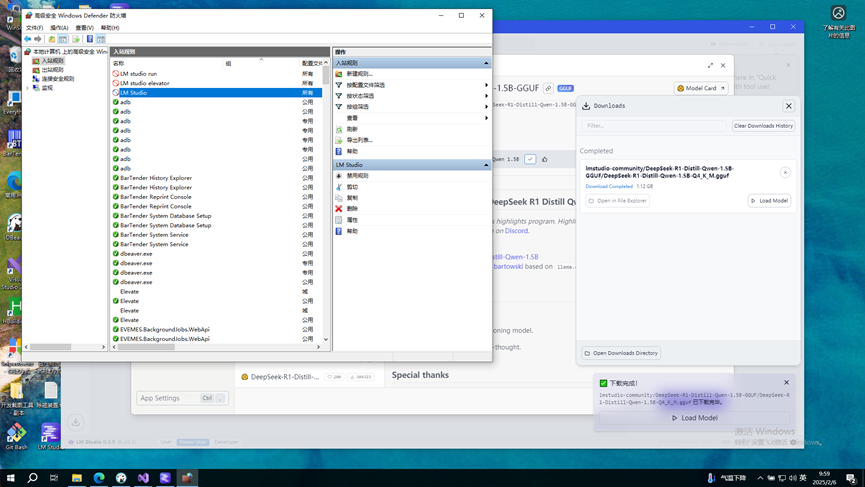This screenshot has width=865, height=487.
Task: Open Microsoft Edge from the taskbar
Action: pyautogui.click(x=99, y=478)
